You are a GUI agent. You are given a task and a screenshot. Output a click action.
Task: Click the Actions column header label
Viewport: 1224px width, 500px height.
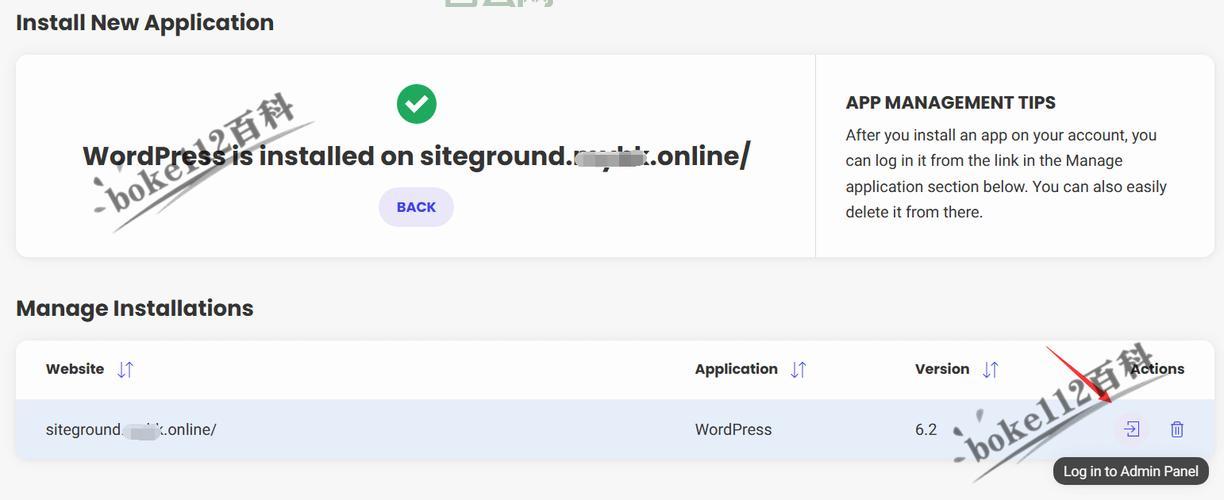1158,369
